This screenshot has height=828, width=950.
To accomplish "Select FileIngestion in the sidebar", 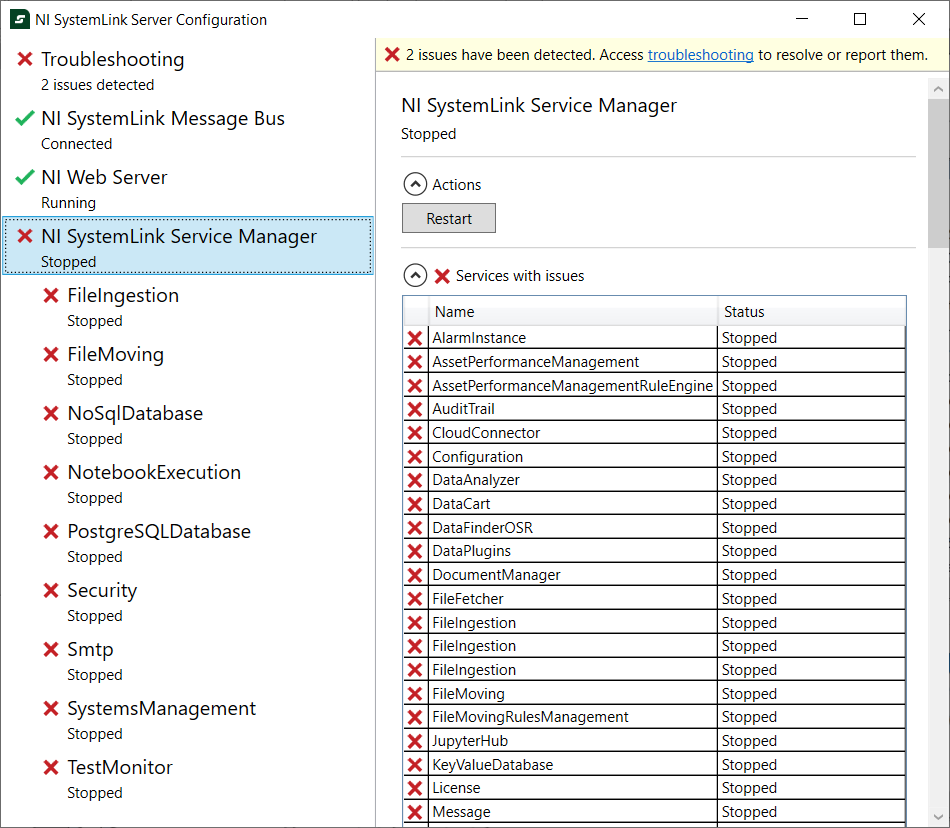I will pyautogui.click(x=188, y=306).
